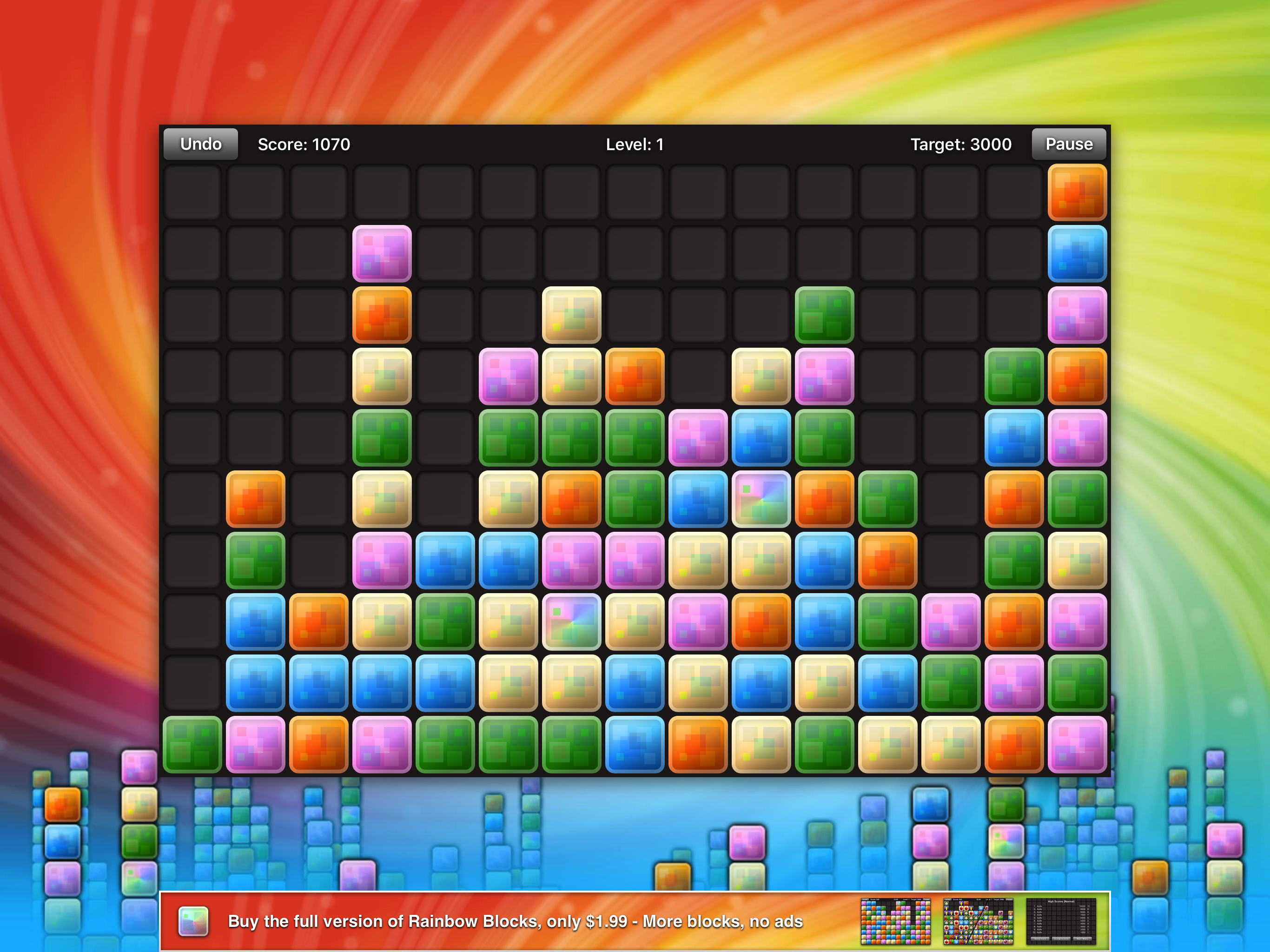Tap the upper rainbow block
This screenshot has height=952, width=1270.
click(x=761, y=499)
